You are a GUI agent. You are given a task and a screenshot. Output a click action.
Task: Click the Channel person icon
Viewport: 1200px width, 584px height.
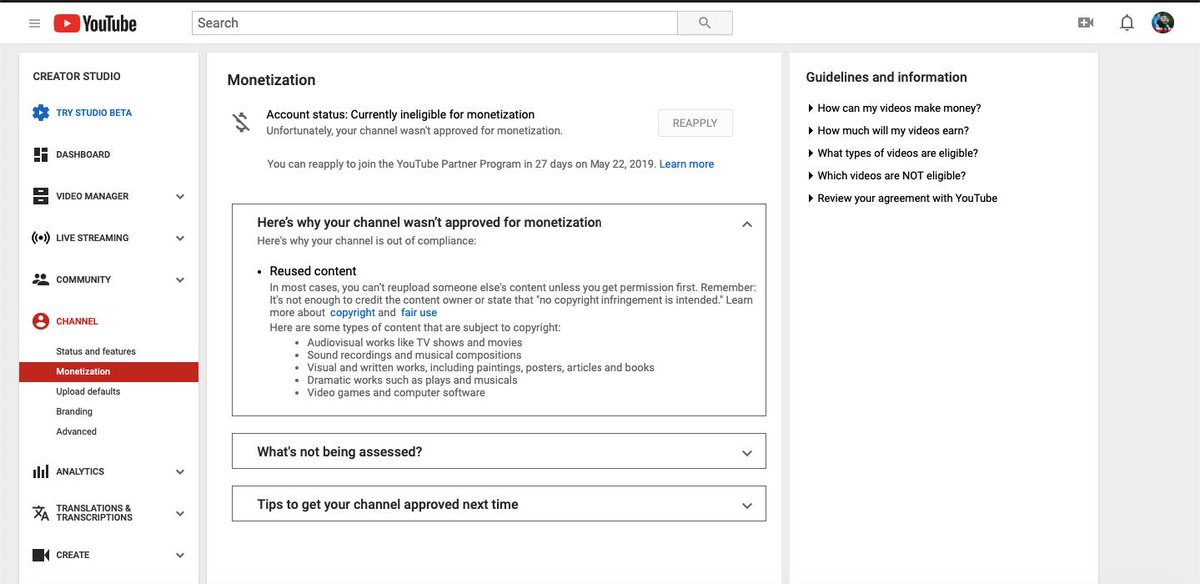click(40, 321)
